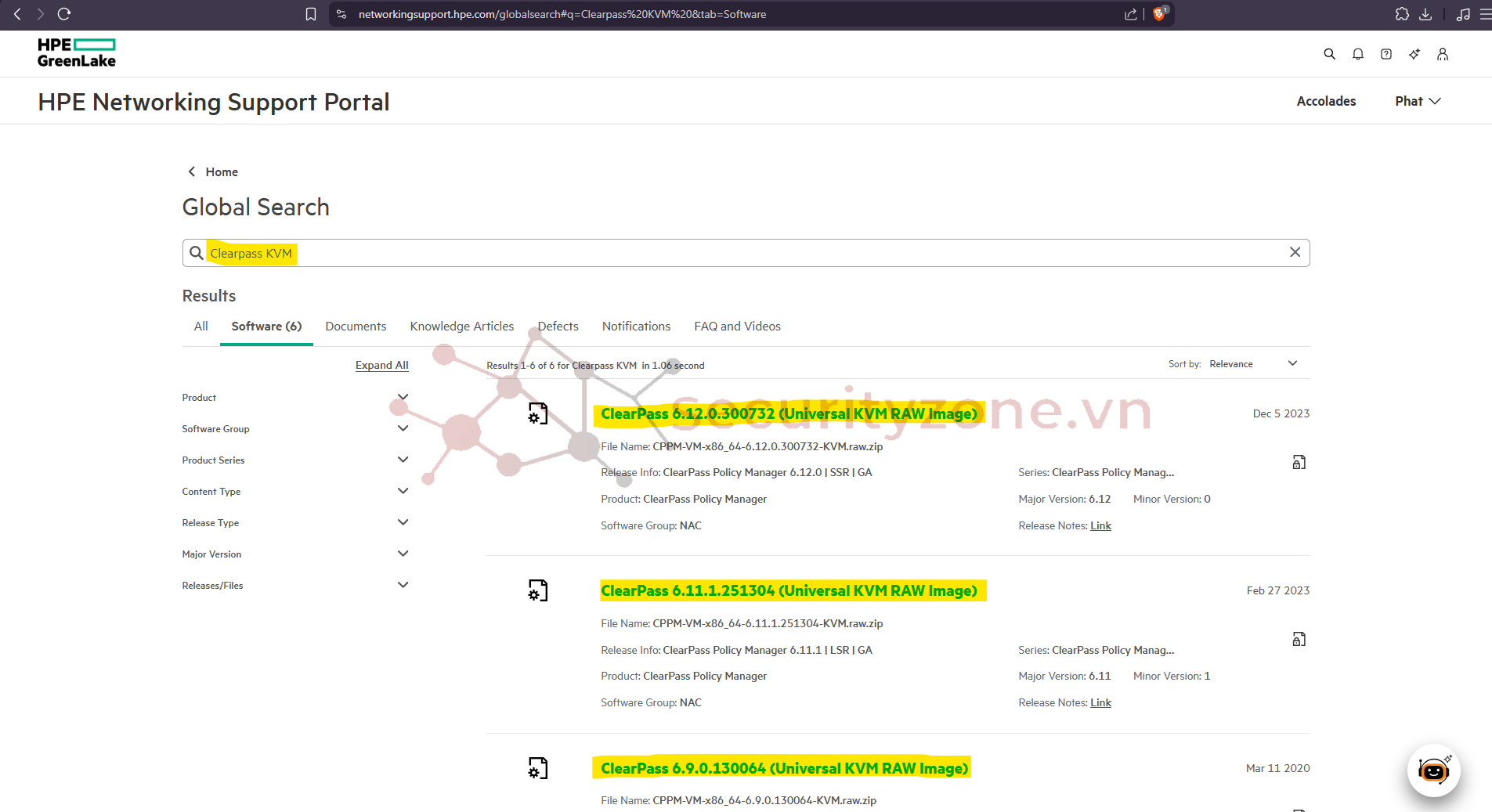Viewport: 1492px width, 812px height.
Task: Expand the Product Series filter
Action: 403,460
